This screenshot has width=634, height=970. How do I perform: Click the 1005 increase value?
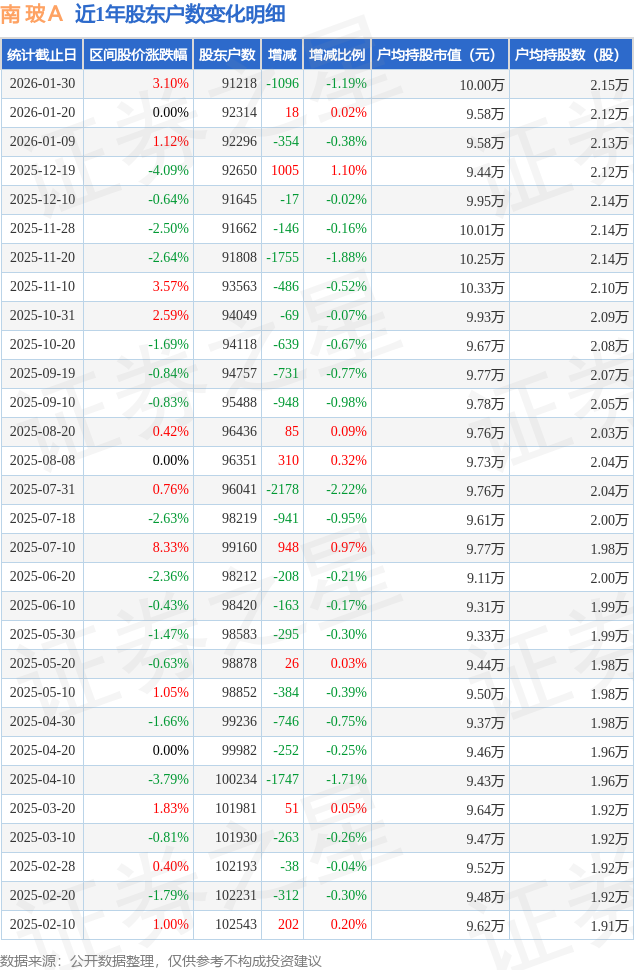285,171
